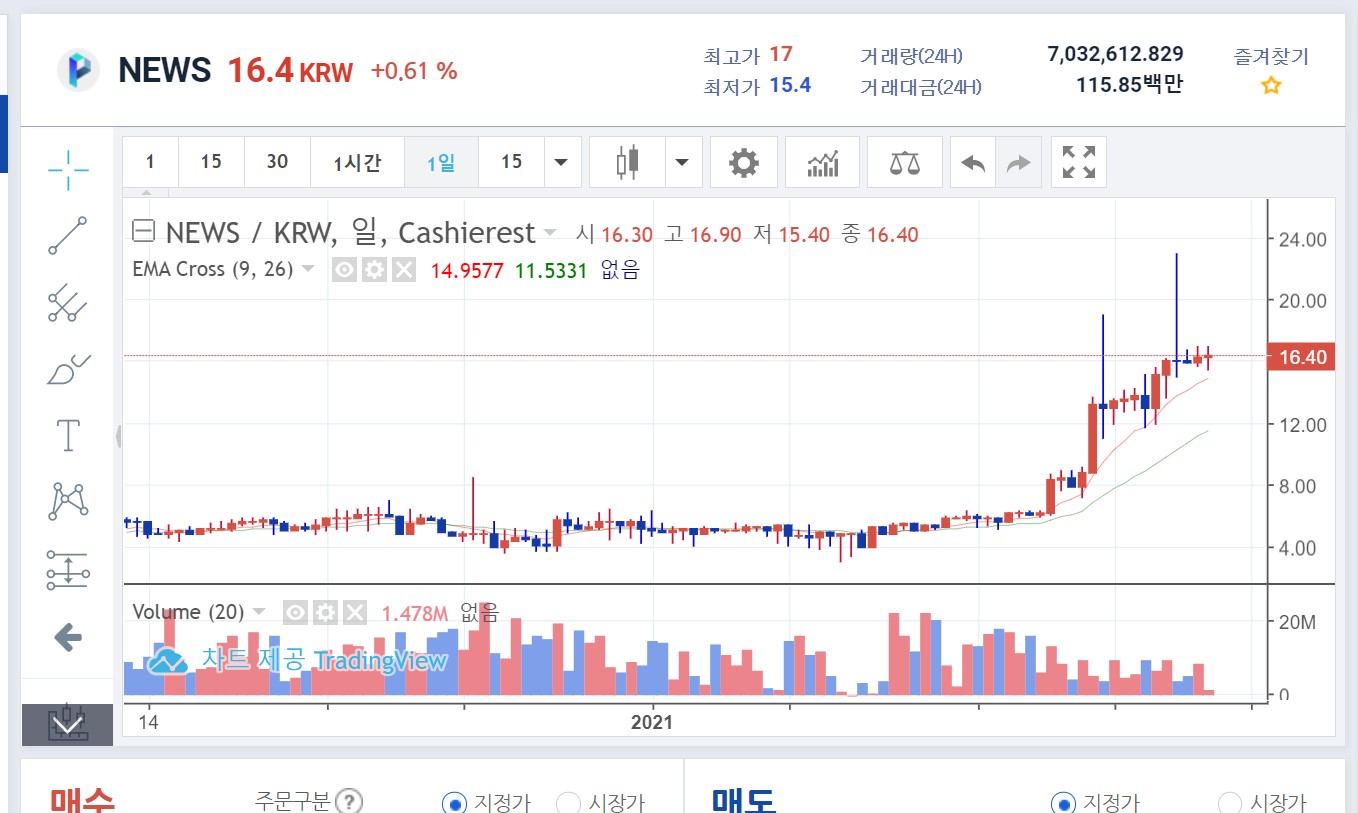Open the chart type dropdown arrow
Viewport: 1358px width, 813px height.
(x=683, y=162)
